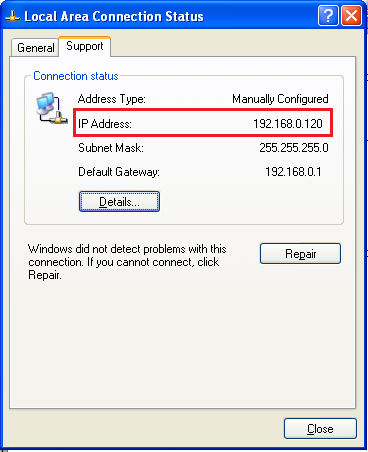Click the 192.168.0.120 address value
The width and height of the screenshot is (368, 452).
point(288,124)
